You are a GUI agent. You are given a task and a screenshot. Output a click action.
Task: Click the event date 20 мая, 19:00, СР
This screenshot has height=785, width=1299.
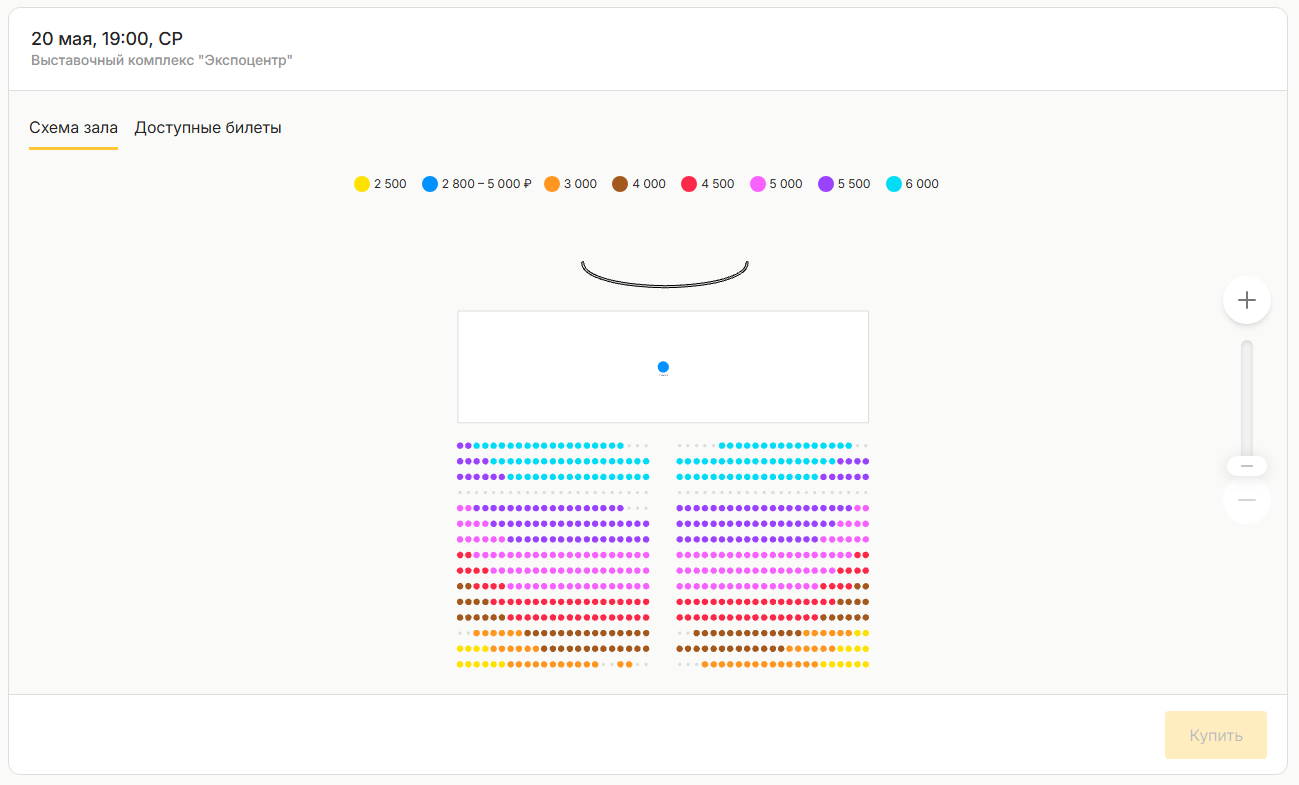tap(107, 39)
